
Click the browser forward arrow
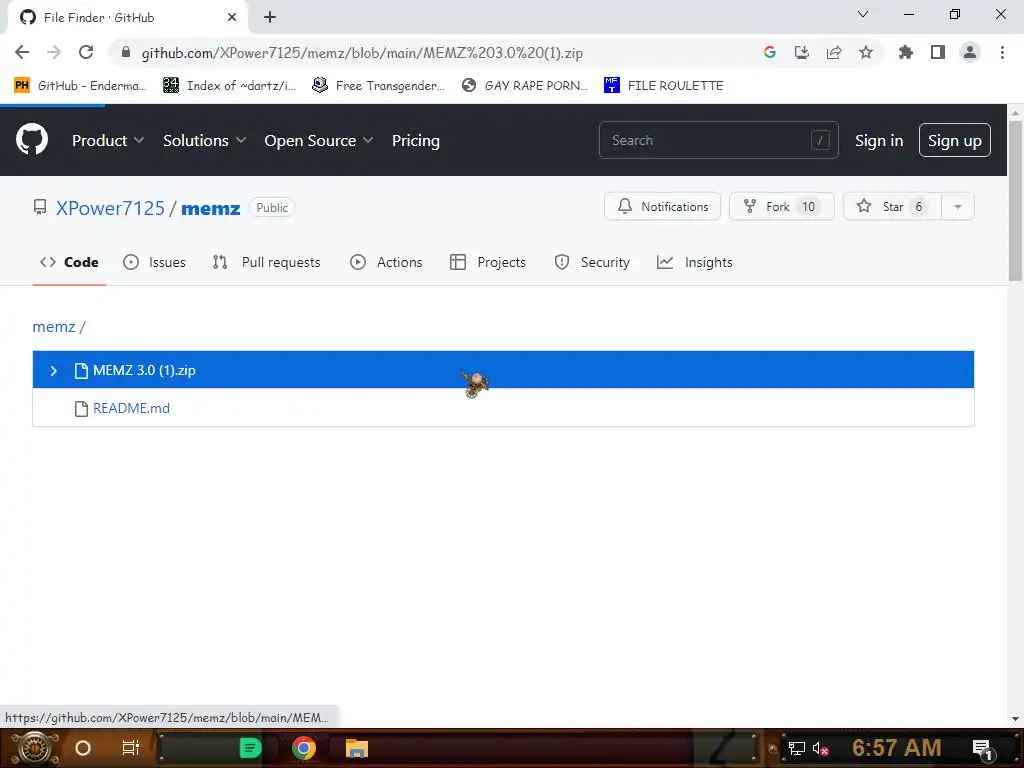pos(54,52)
